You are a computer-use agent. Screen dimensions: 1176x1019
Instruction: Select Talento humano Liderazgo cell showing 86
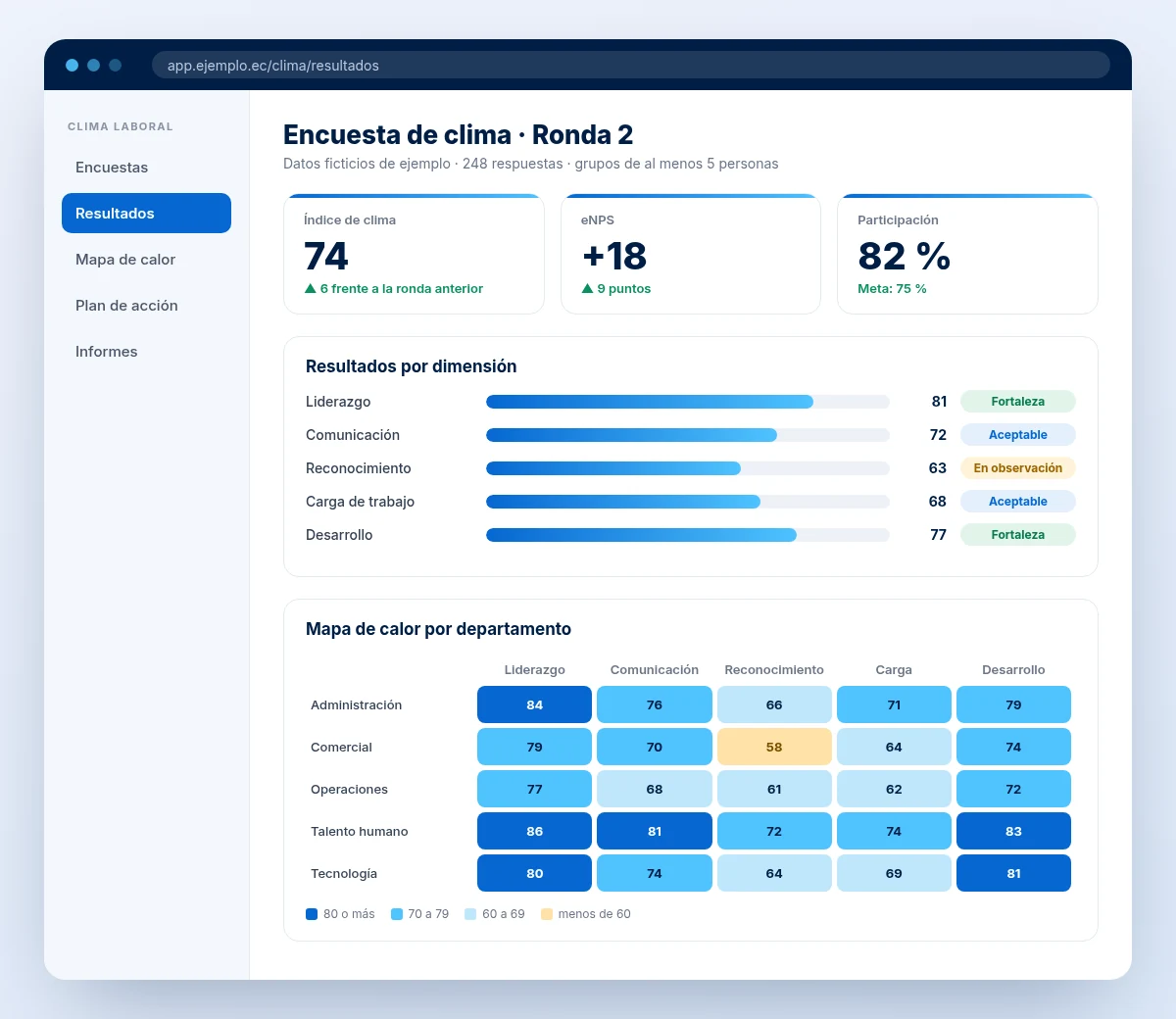[x=535, y=831]
